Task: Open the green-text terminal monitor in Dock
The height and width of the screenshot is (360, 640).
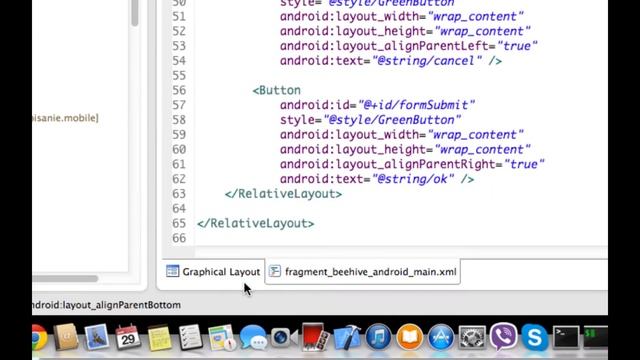Action: click(596, 337)
